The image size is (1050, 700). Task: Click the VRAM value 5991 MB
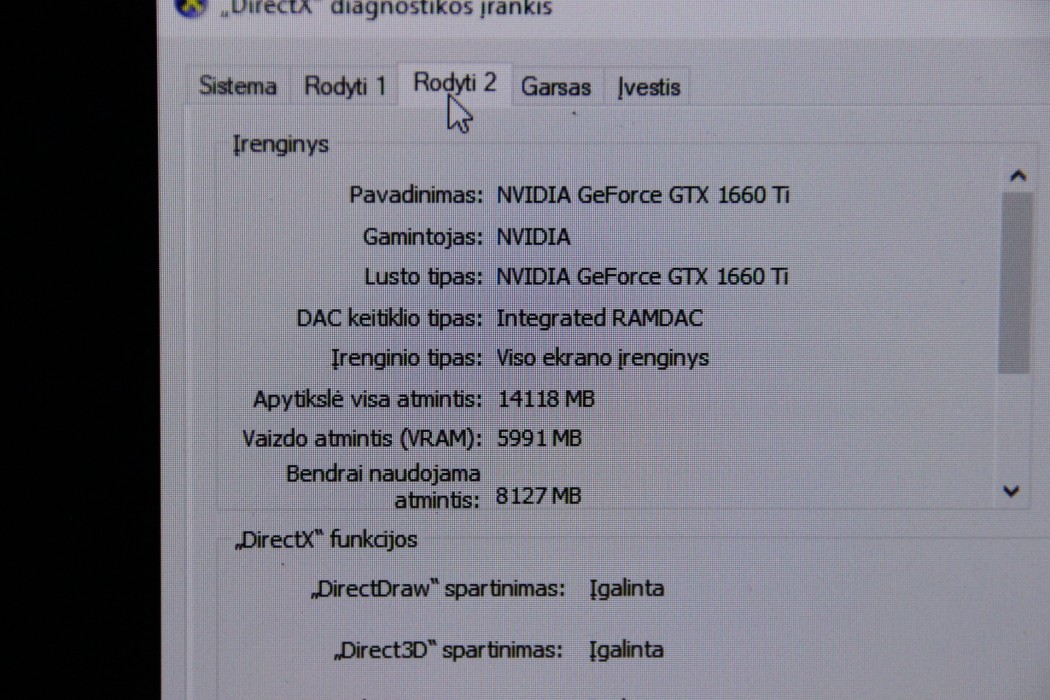tap(539, 439)
